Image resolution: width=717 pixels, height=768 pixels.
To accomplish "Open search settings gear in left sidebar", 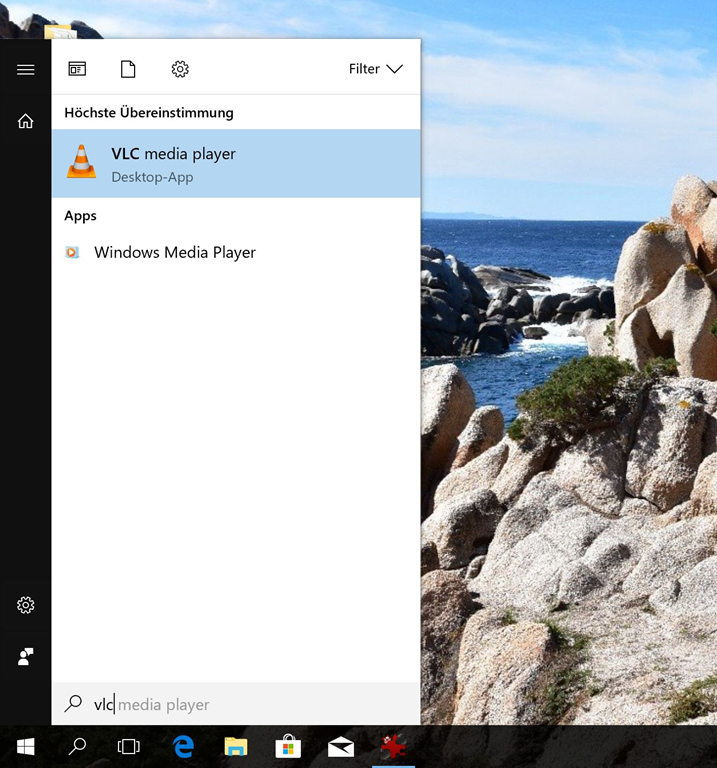I will click(26, 605).
